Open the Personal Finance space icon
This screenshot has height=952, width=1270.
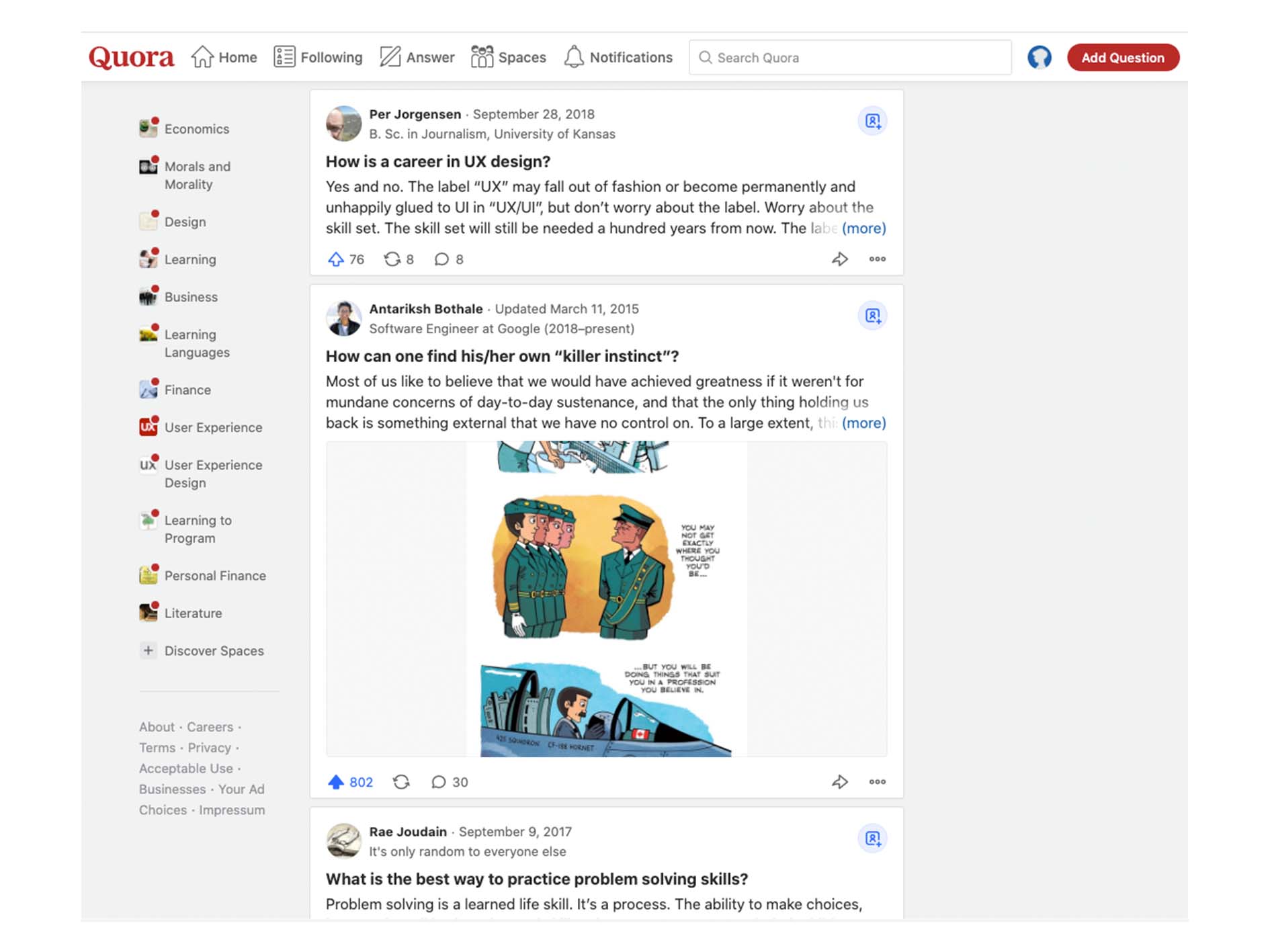[149, 575]
